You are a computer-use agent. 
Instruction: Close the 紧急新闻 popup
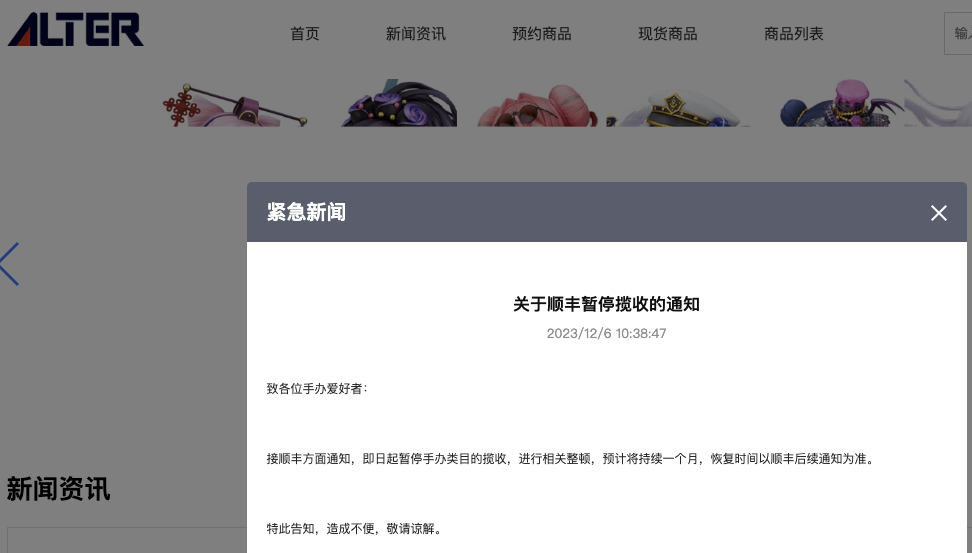click(939, 213)
